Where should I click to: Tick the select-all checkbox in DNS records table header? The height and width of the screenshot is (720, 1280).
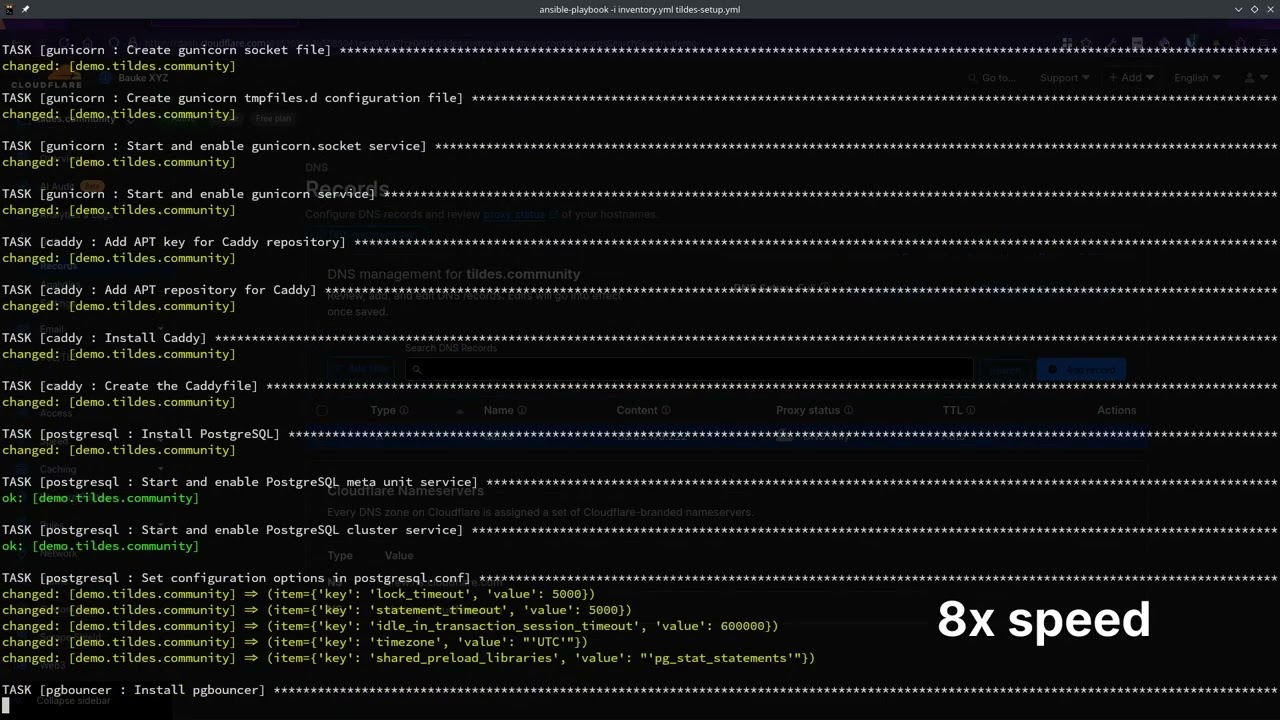coord(322,410)
